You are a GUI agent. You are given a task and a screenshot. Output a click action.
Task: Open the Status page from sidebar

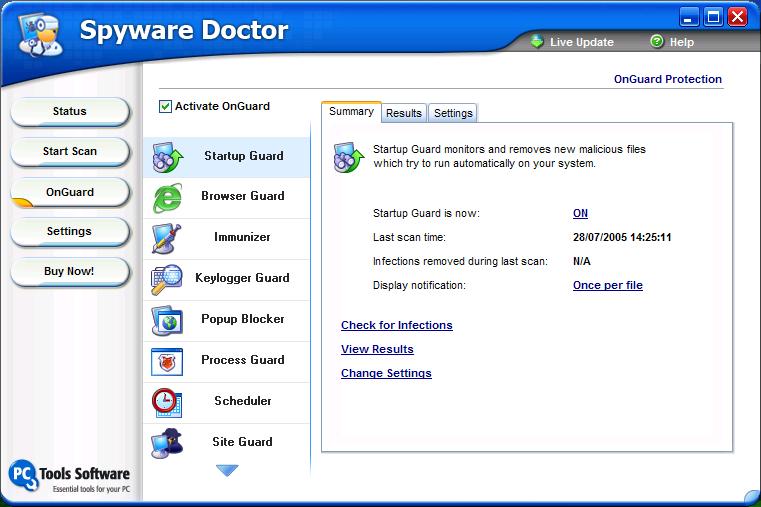pyautogui.click(x=70, y=112)
